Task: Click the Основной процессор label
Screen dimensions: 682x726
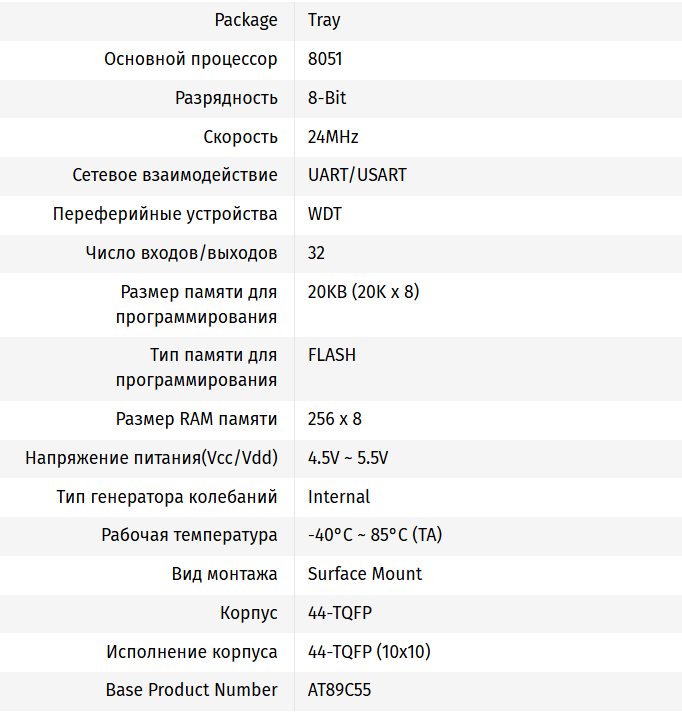Action: (x=191, y=59)
